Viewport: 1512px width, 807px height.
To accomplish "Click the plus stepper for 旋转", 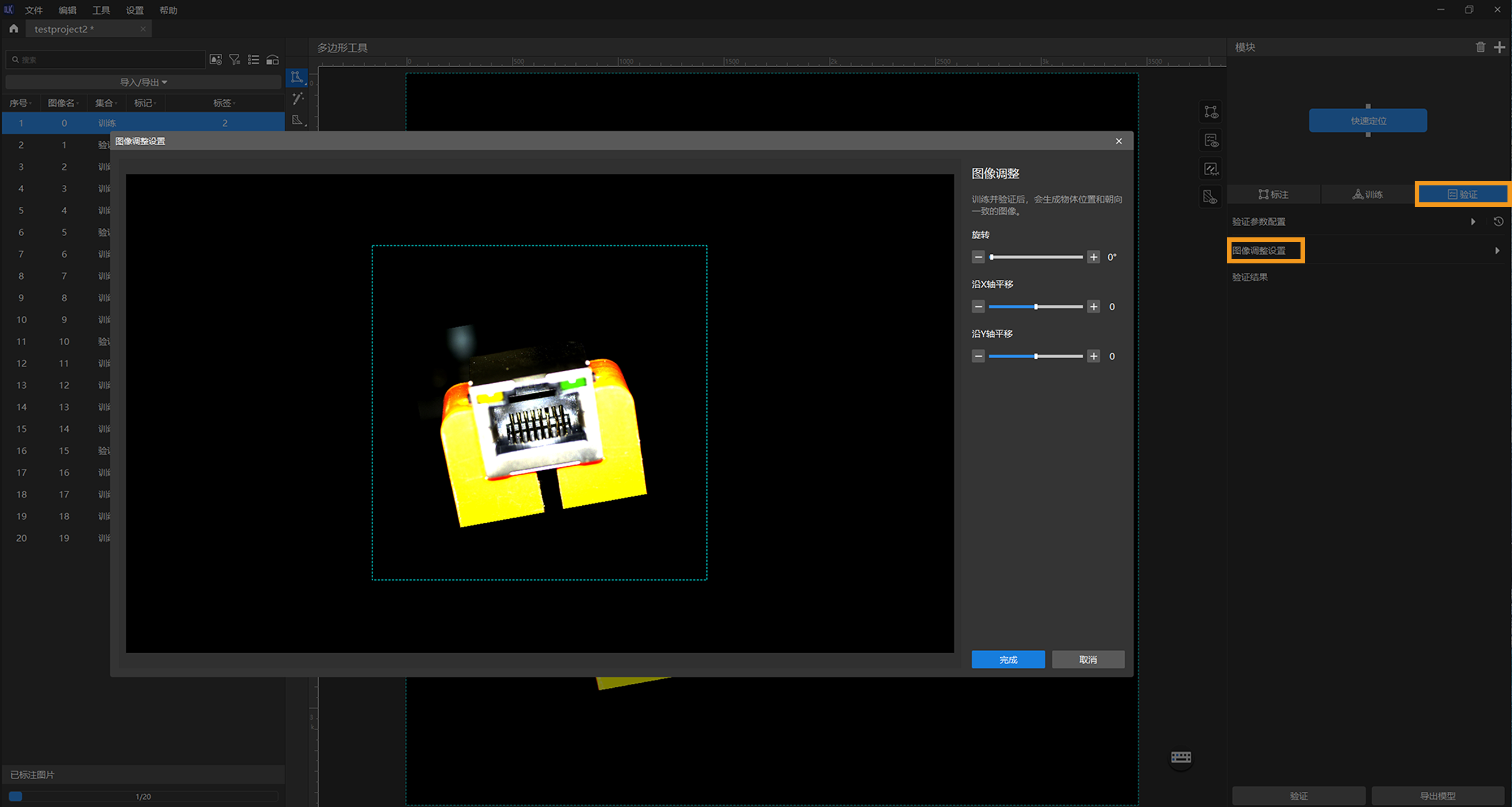I will click(1093, 257).
